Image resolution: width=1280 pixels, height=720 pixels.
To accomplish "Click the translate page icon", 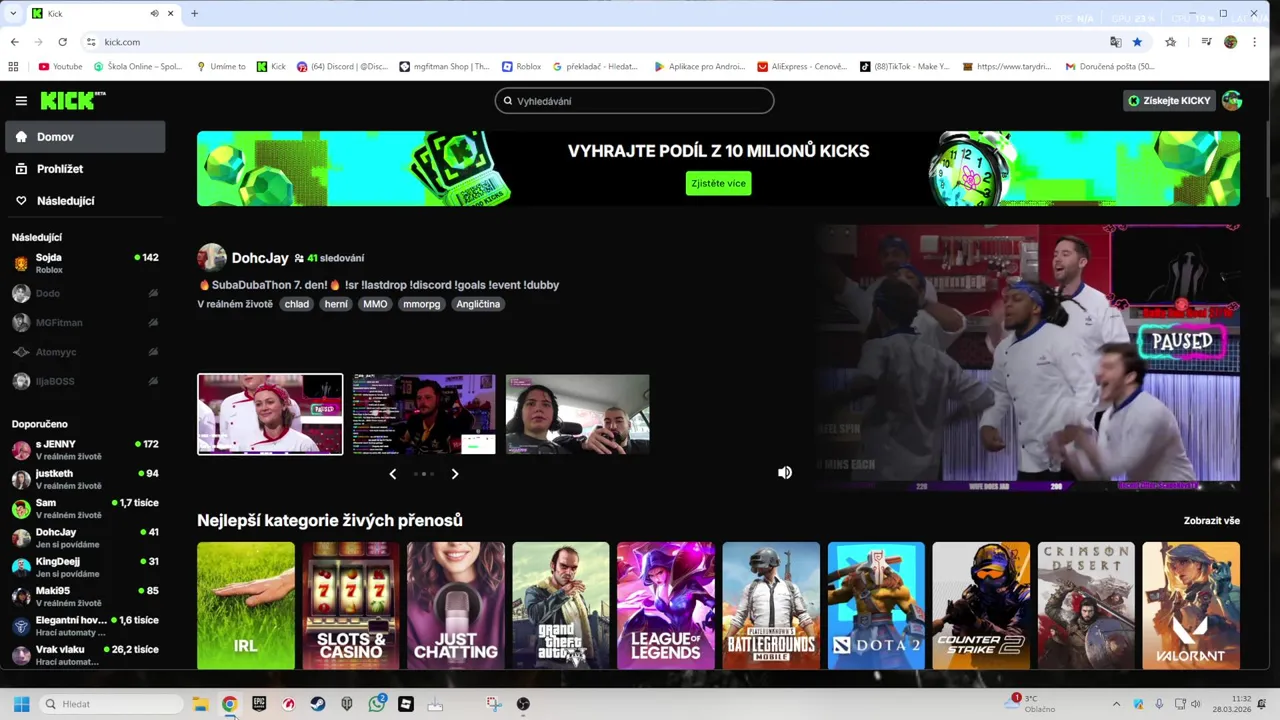I will [1116, 42].
